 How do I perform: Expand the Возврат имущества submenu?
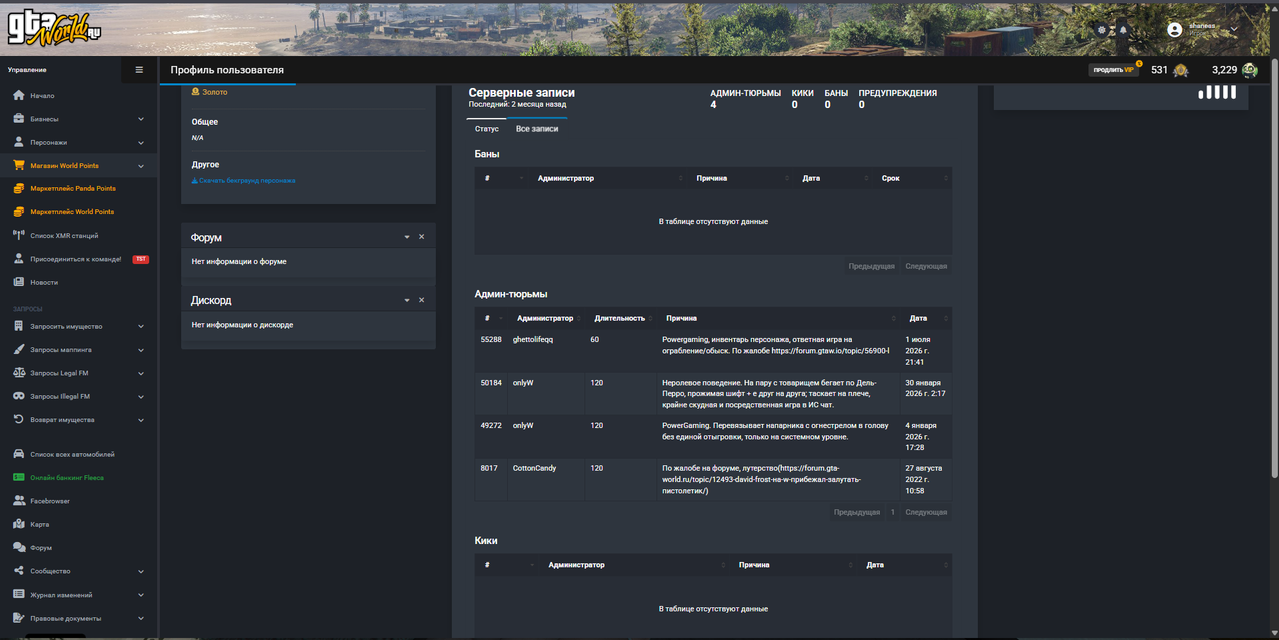pyautogui.click(x=141, y=420)
